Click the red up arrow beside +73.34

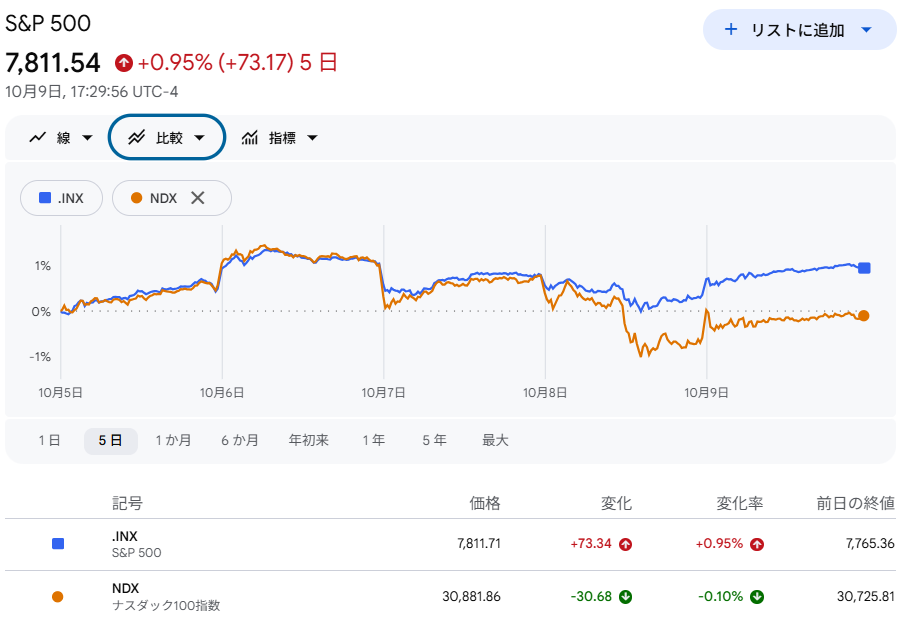(625, 544)
